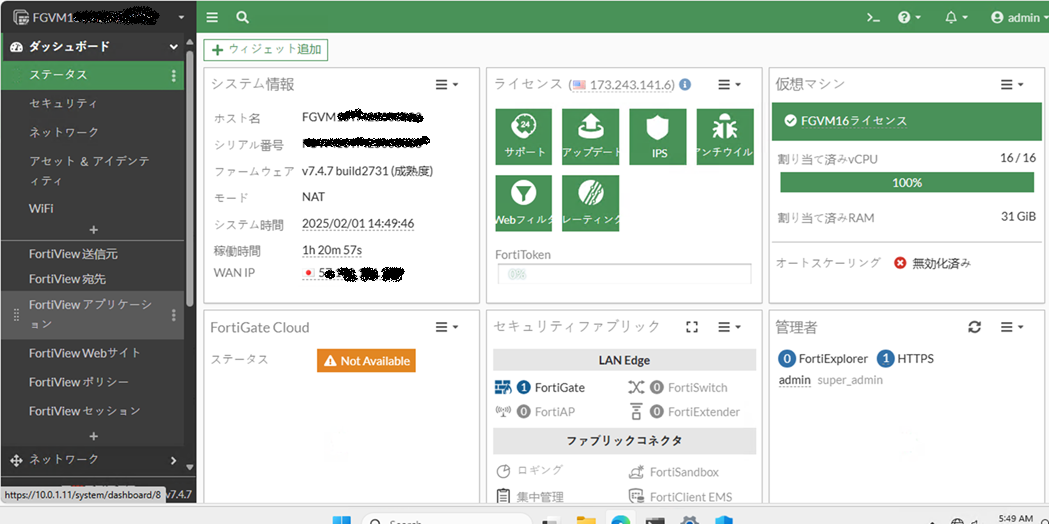Click the ウィジェット追加 button

(266, 50)
